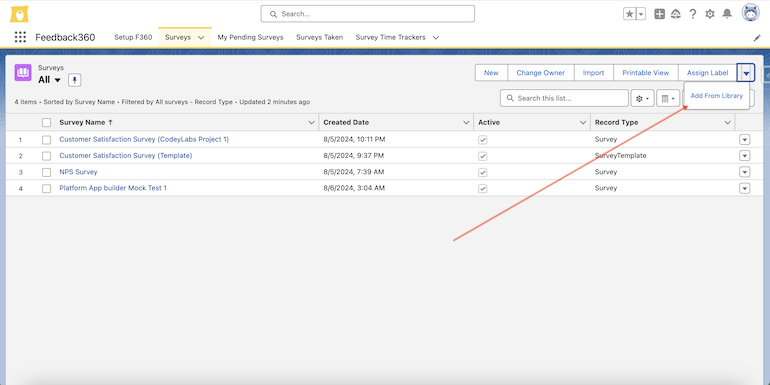Select all rows checkbox in header
Image resolution: width=770 pixels, height=385 pixels.
(x=47, y=122)
